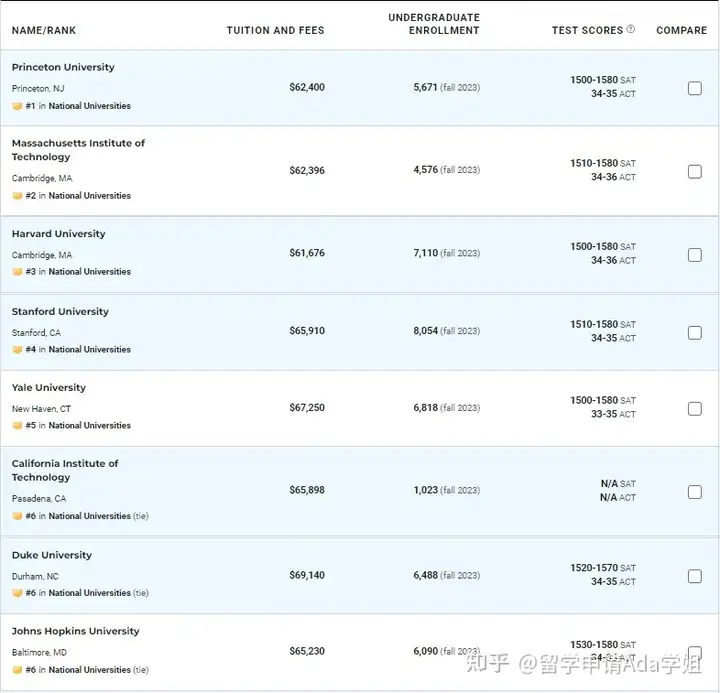
Task: Select compare checkbox for Stanford University
Action: pyautogui.click(x=694, y=333)
